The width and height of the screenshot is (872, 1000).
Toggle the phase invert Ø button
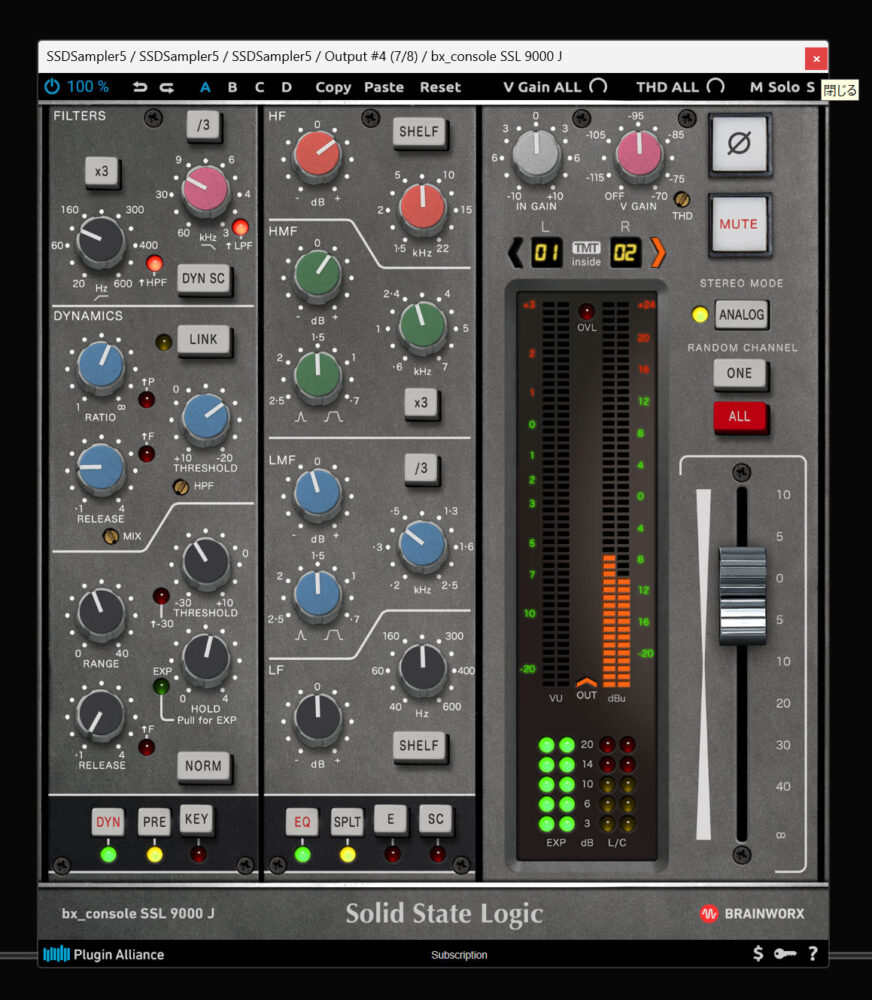pyautogui.click(x=739, y=144)
